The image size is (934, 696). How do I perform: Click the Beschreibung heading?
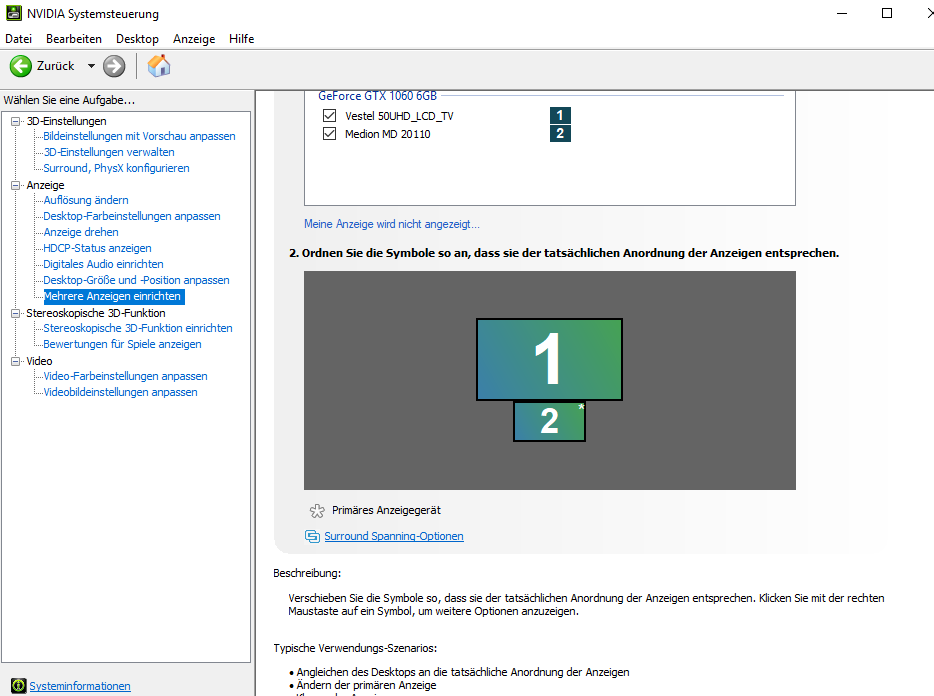tap(307, 573)
